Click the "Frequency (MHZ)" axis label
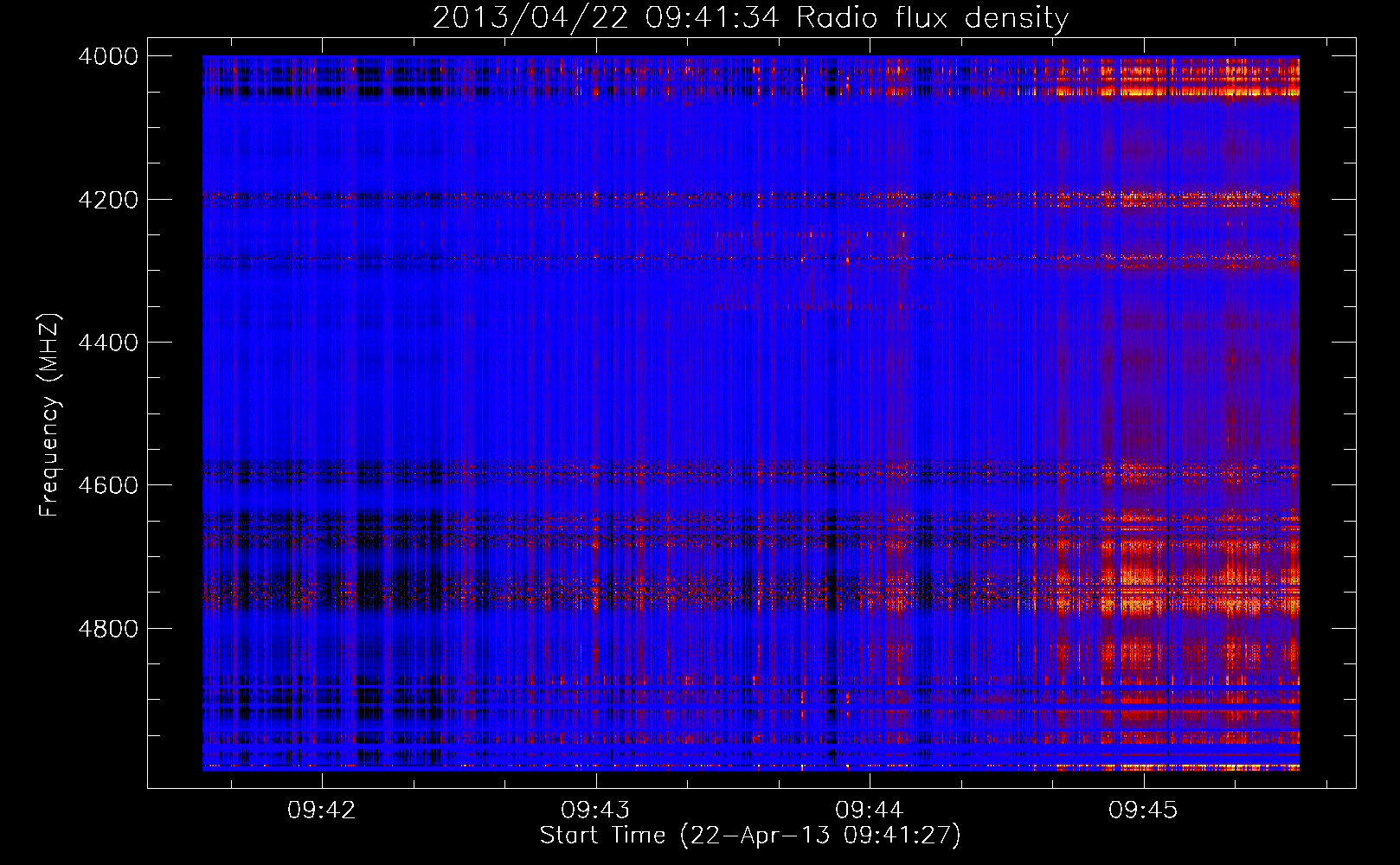1400x865 pixels. pyautogui.click(x=50, y=415)
